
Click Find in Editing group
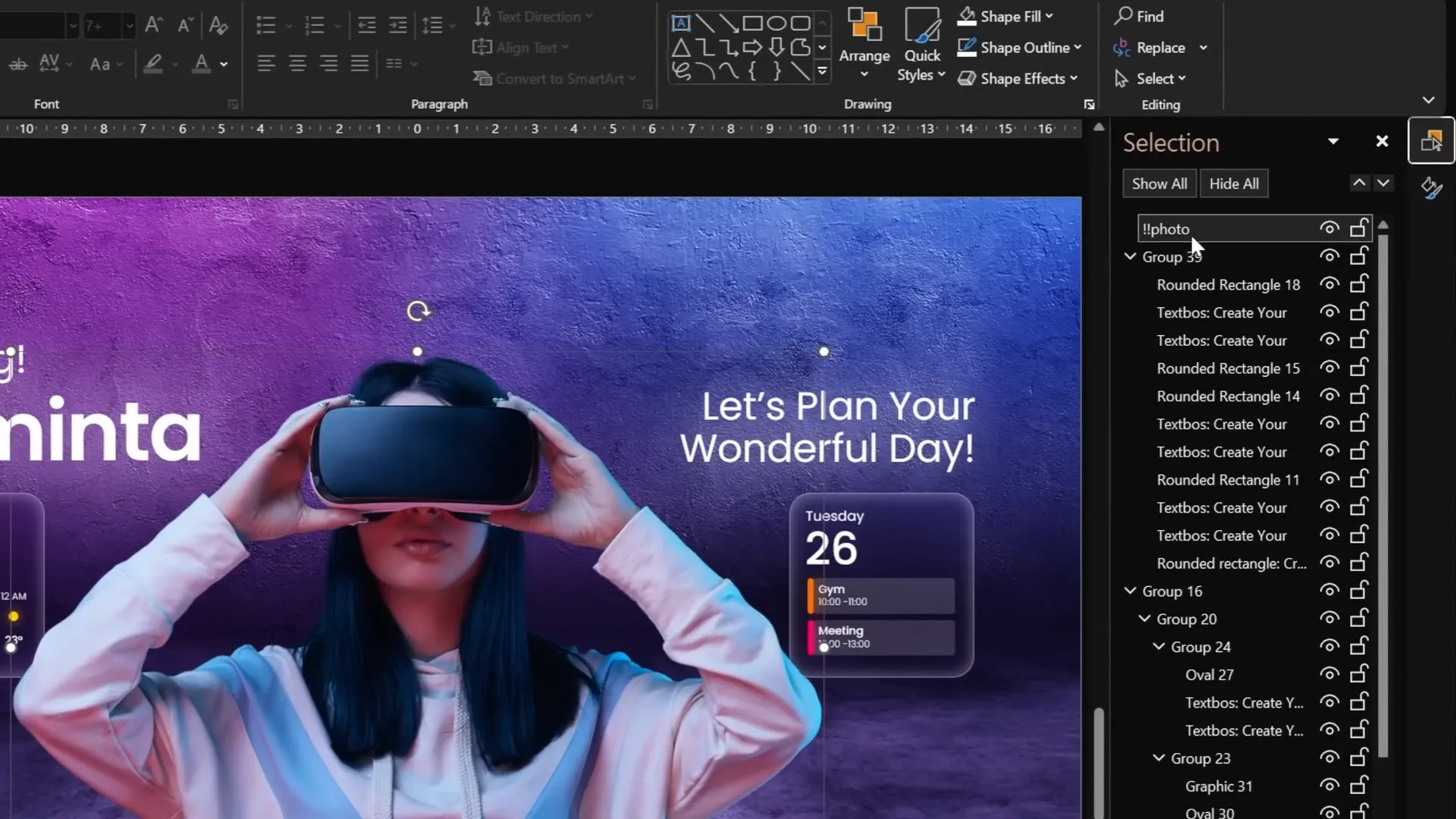[1139, 16]
